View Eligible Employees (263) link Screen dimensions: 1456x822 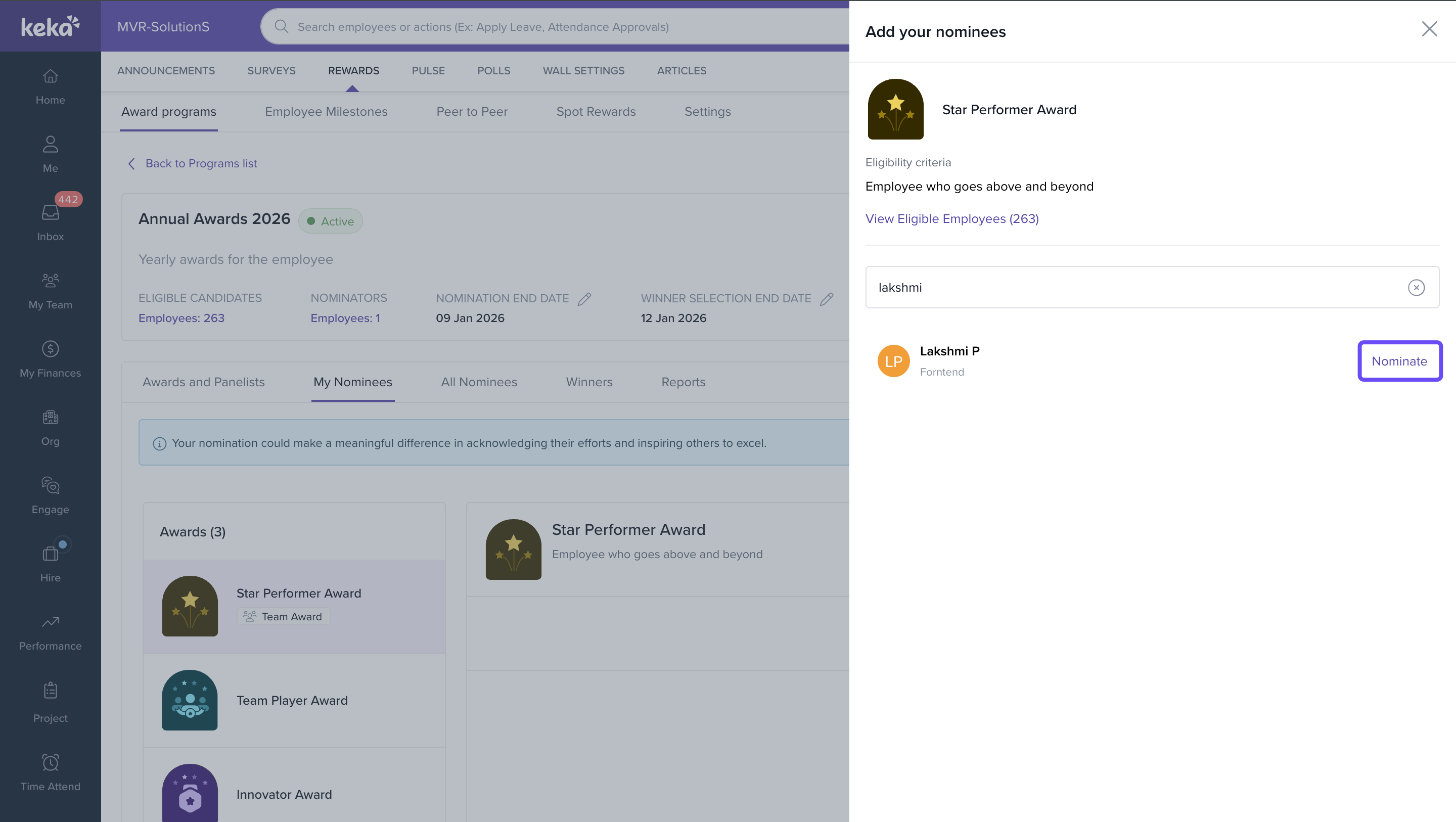952,219
